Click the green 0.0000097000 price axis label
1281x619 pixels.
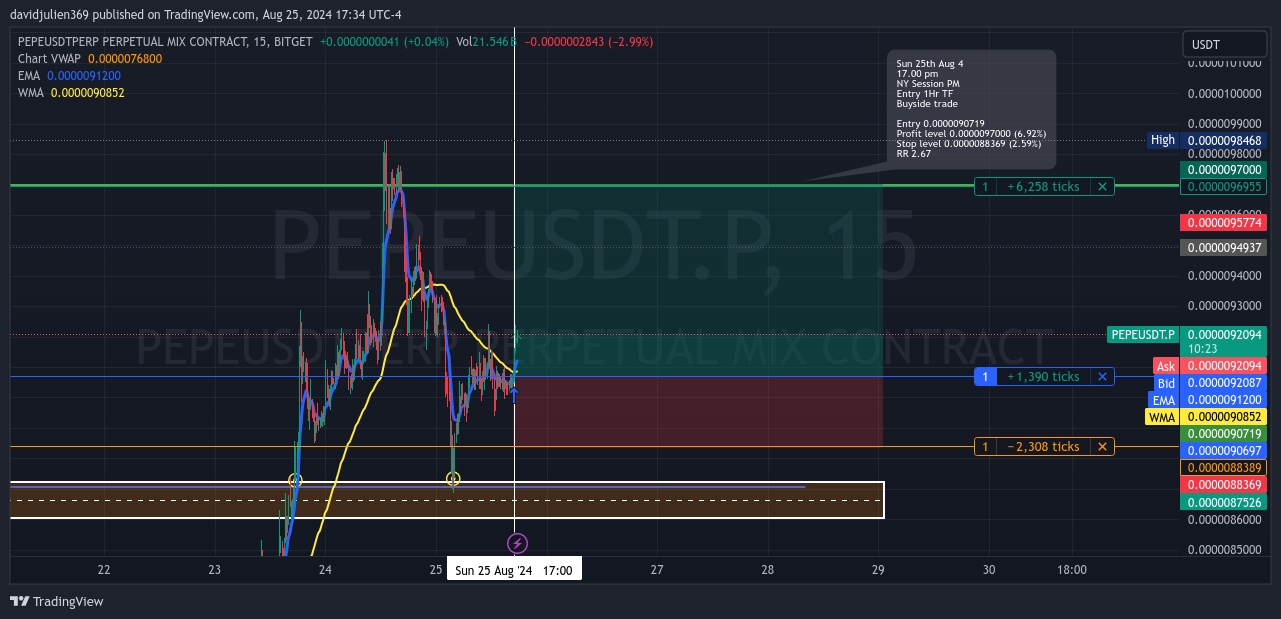pos(1225,170)
